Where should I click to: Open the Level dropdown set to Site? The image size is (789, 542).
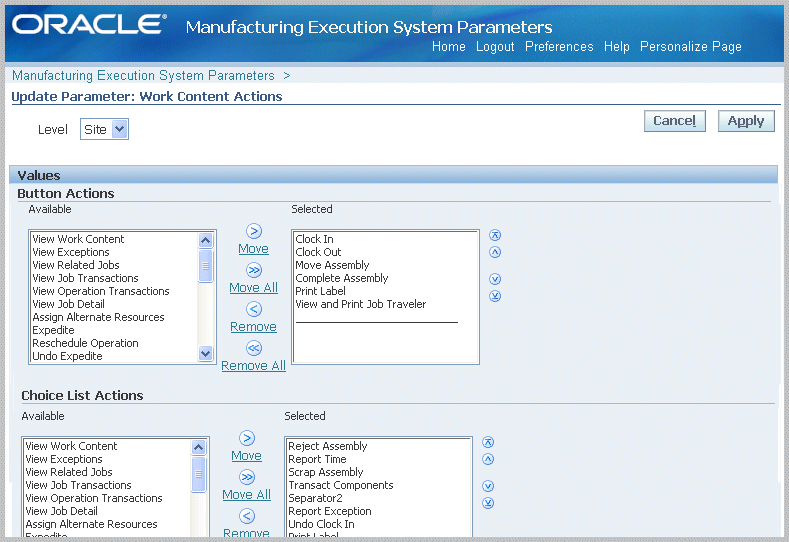[104, 129]
